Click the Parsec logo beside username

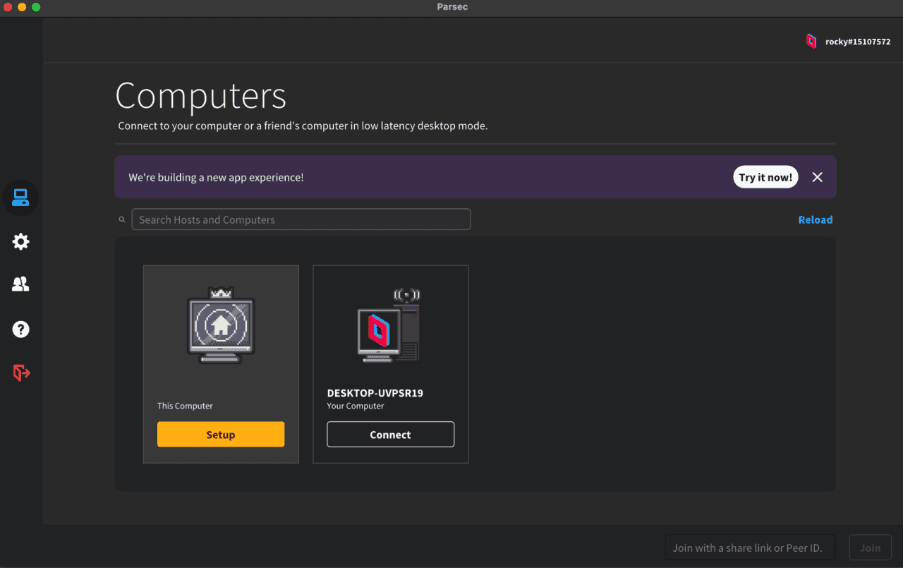click(x=811, y=41)
